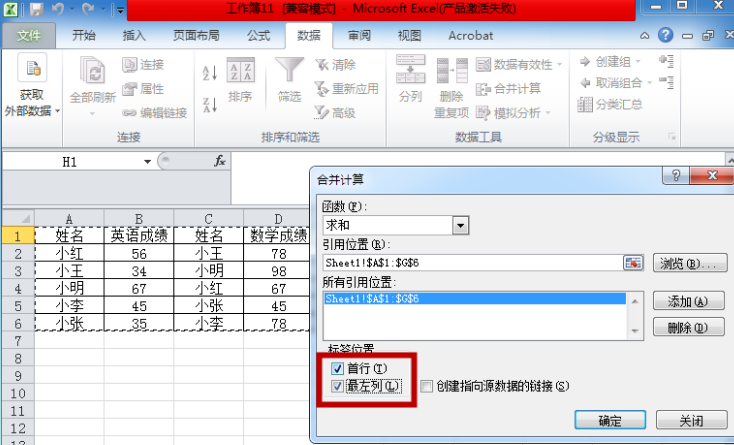Sort descending Z to A
The image size is (734, 445).
(210, 105)
